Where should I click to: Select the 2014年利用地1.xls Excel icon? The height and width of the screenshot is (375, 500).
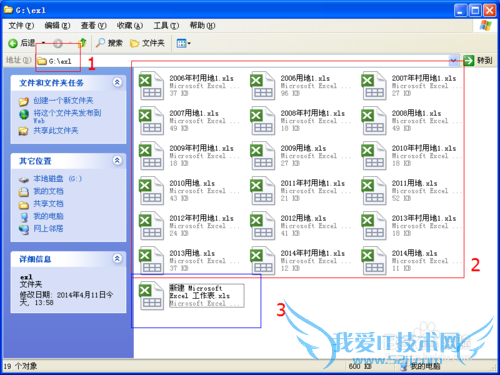[x=263, y=261]
